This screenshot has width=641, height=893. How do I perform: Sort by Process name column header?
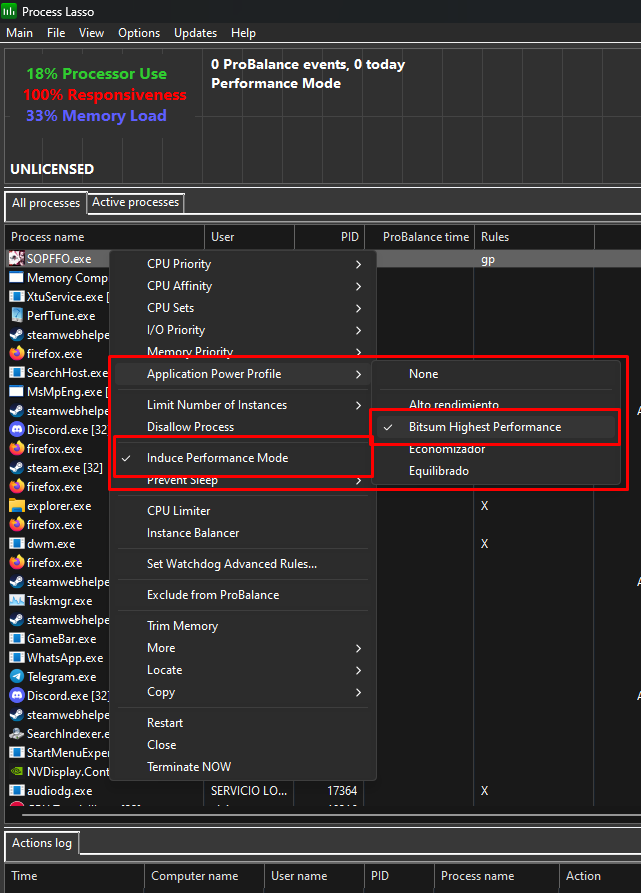click(105, 237)
